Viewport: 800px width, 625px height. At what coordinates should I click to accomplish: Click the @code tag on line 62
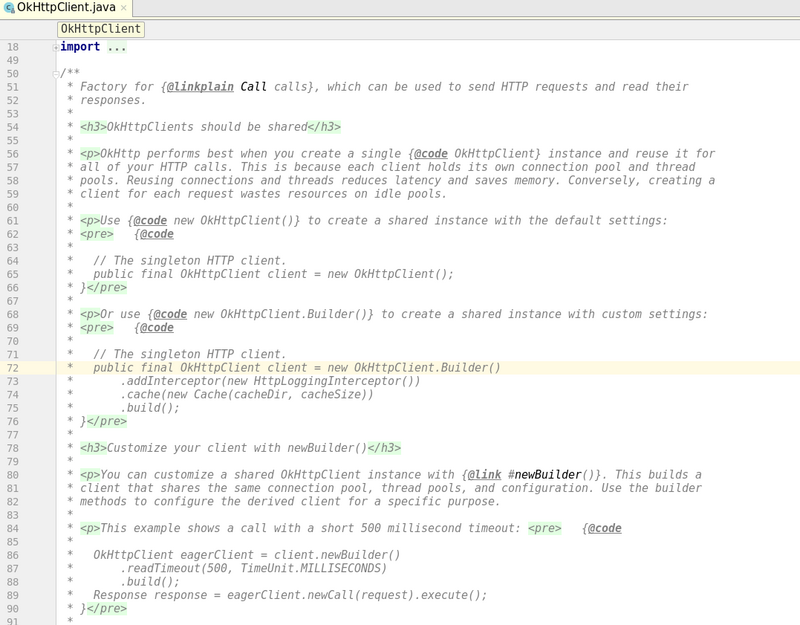click(x=157, y=234)
